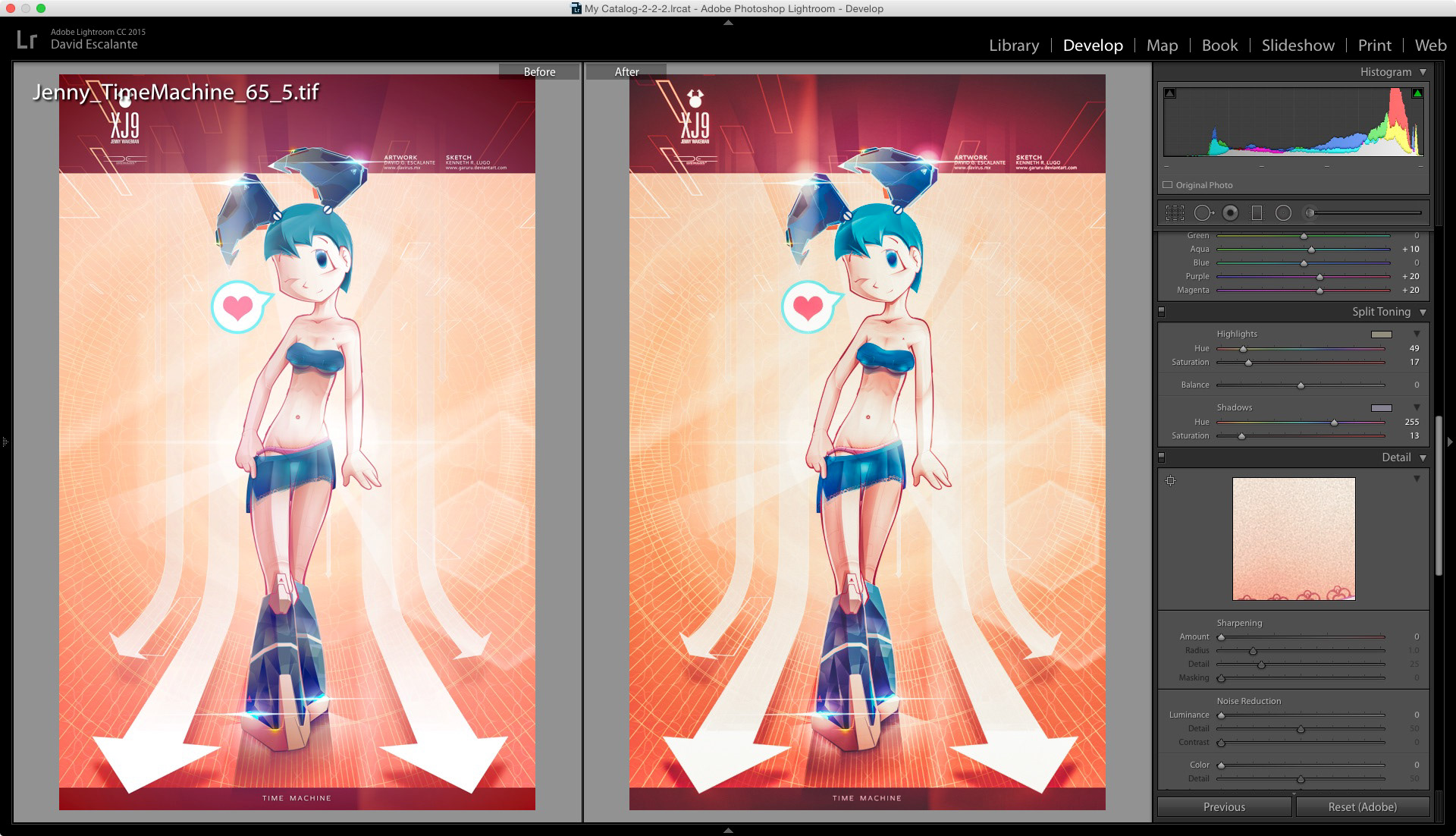Switch to the Develop module

tap(1093, 45)
